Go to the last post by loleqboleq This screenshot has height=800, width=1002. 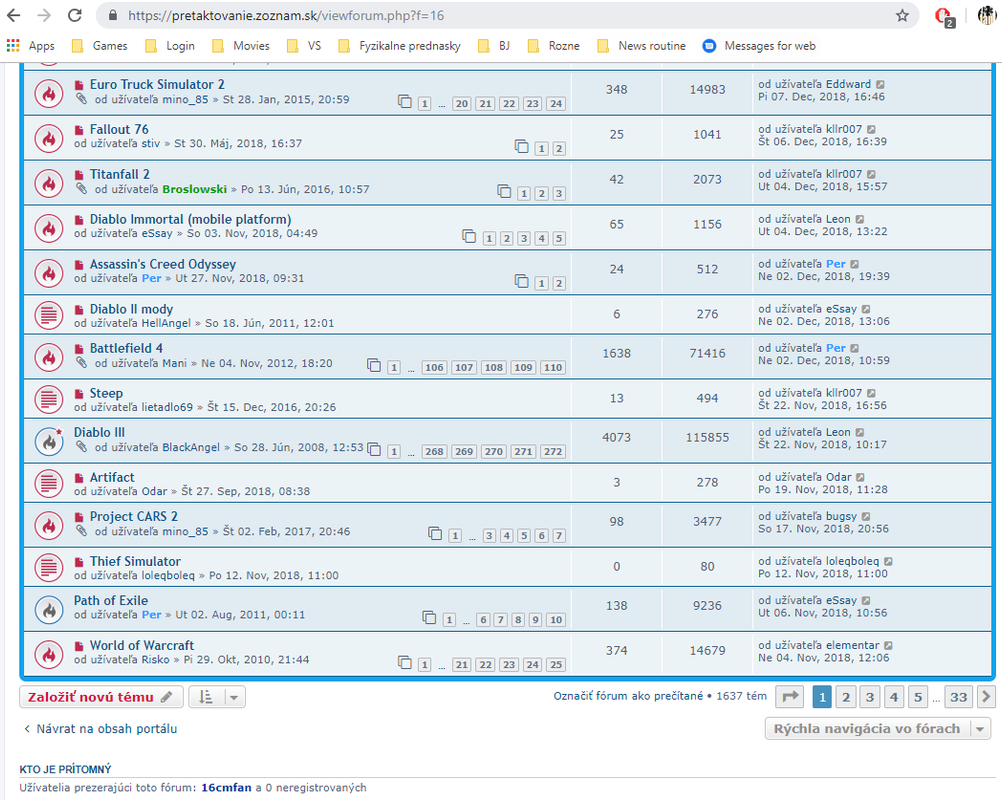[888, 561]
